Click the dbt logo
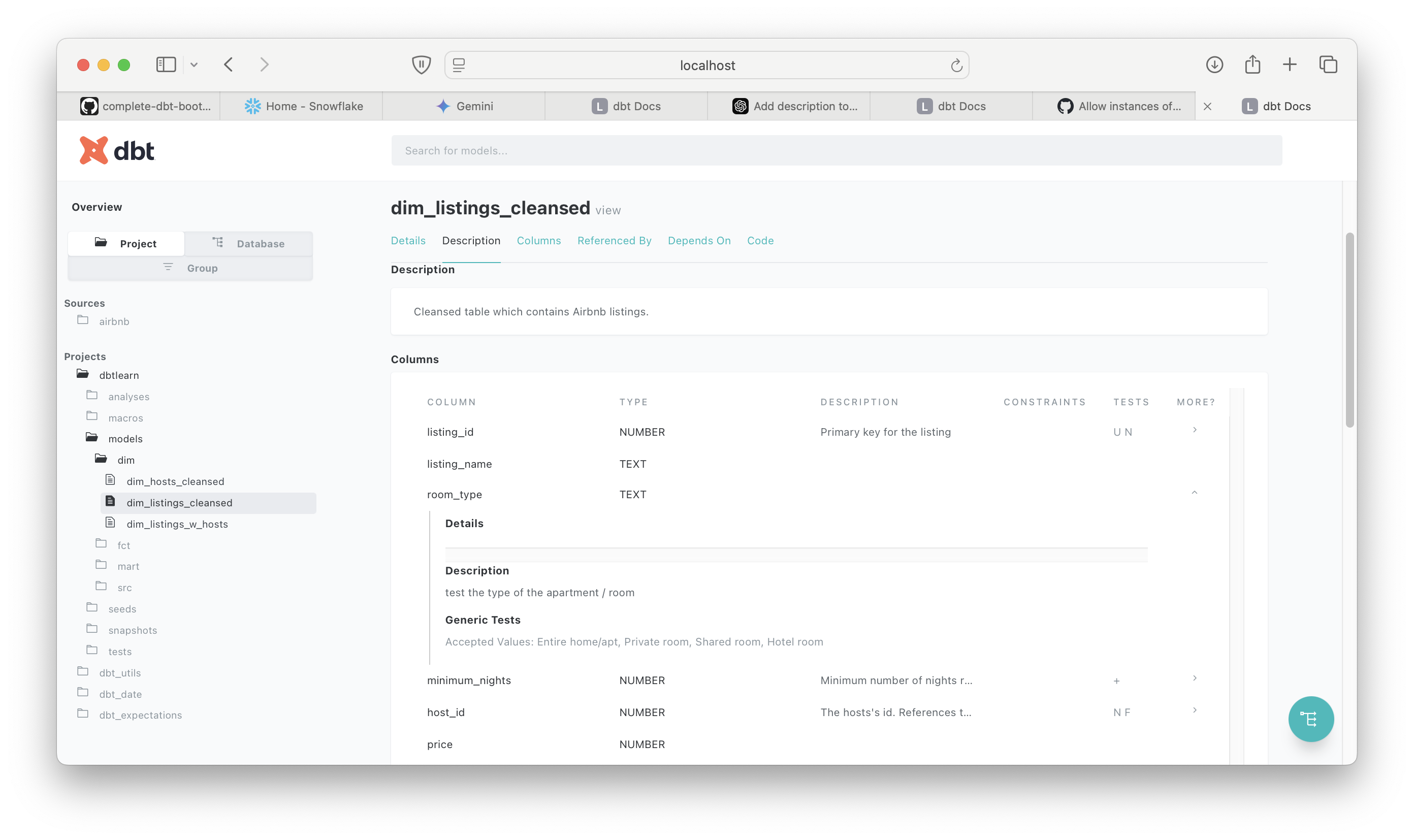1414x840 pixels. [x=117, y=150]
